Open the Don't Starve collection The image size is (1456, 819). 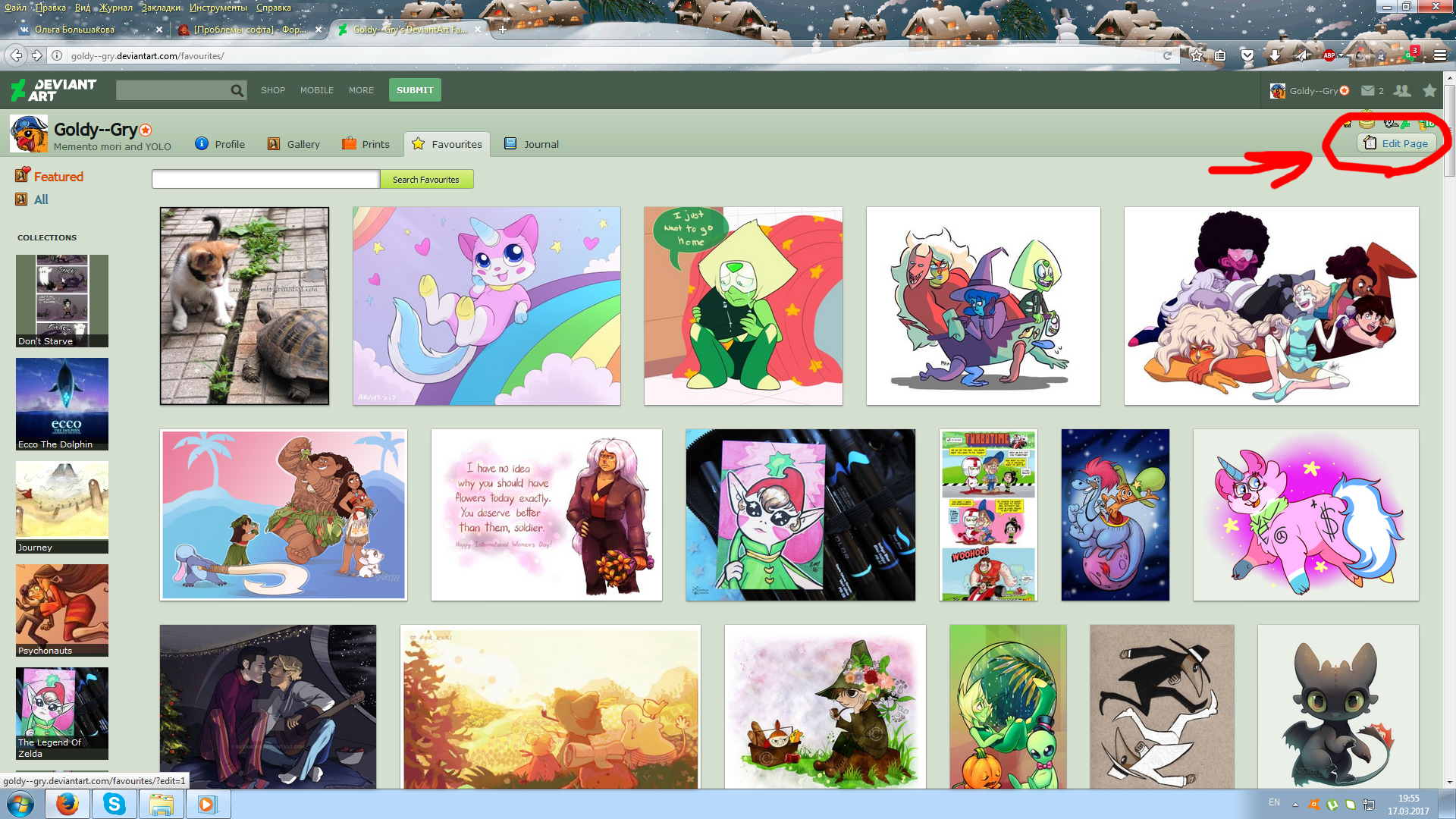point(62,301)
